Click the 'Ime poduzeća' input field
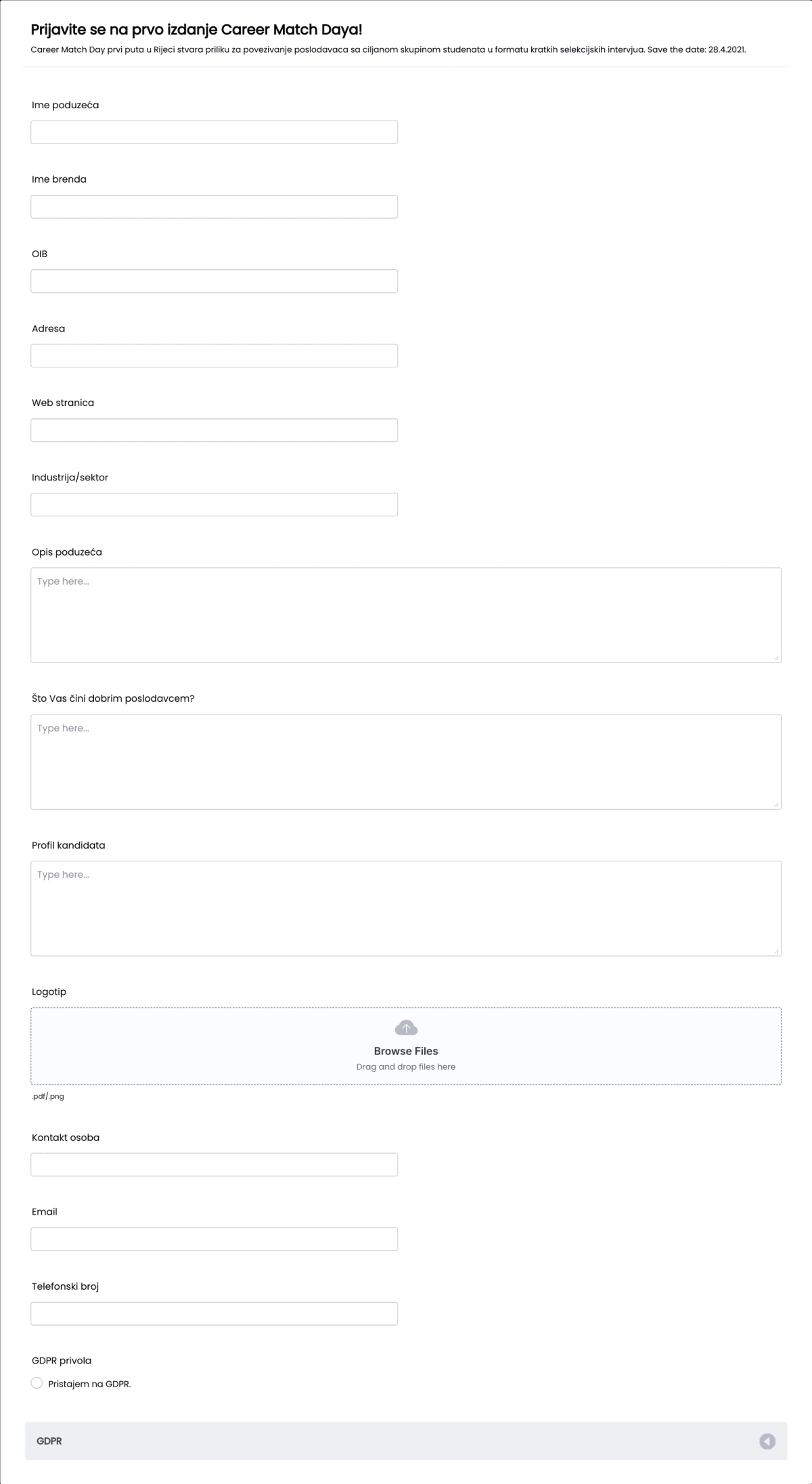This screenshot has height=1484, width=812. coord(214,131)
